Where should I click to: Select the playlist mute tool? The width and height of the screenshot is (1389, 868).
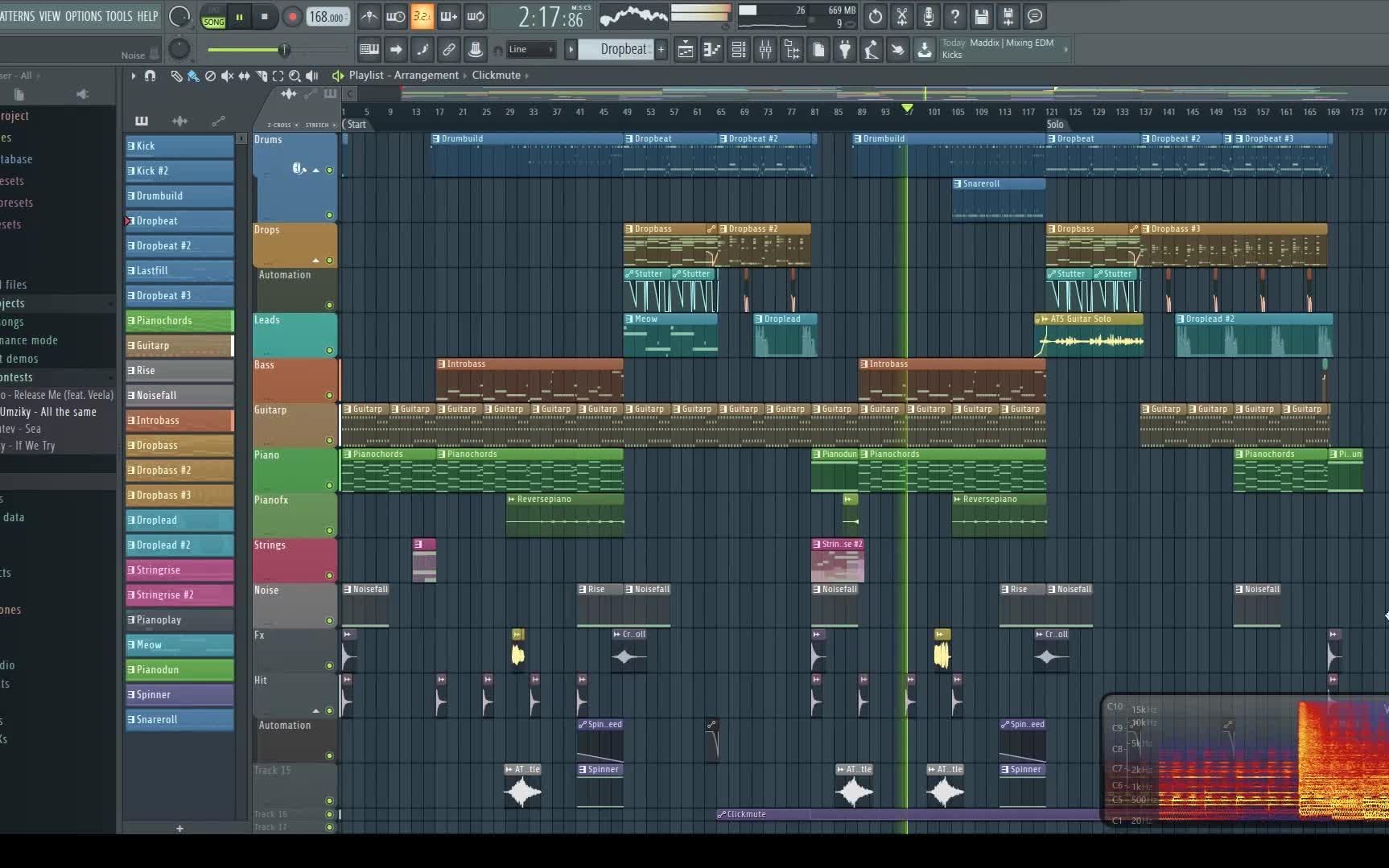228,76
